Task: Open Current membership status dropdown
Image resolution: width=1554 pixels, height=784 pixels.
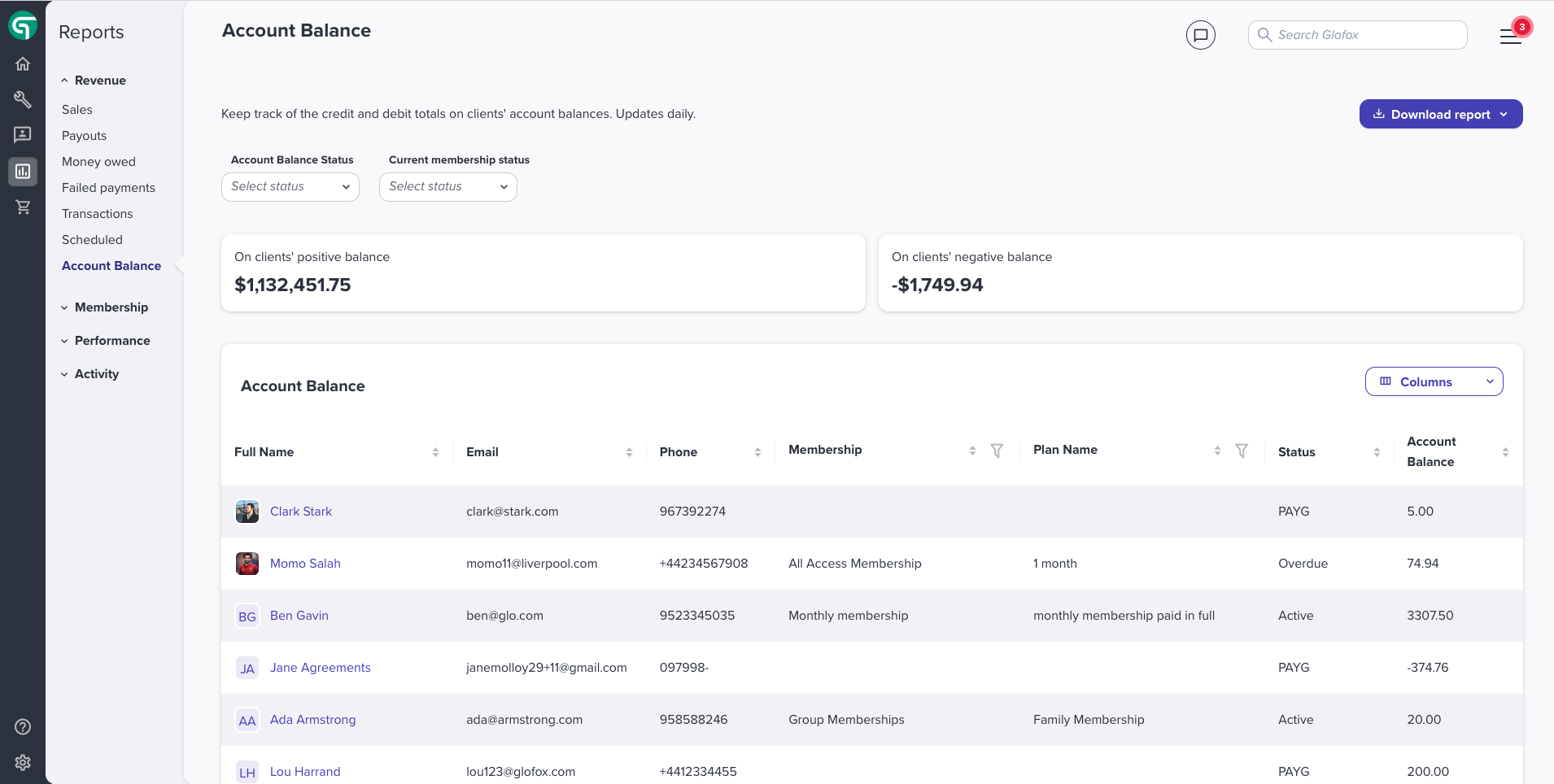Action: (x=448, y=187)
